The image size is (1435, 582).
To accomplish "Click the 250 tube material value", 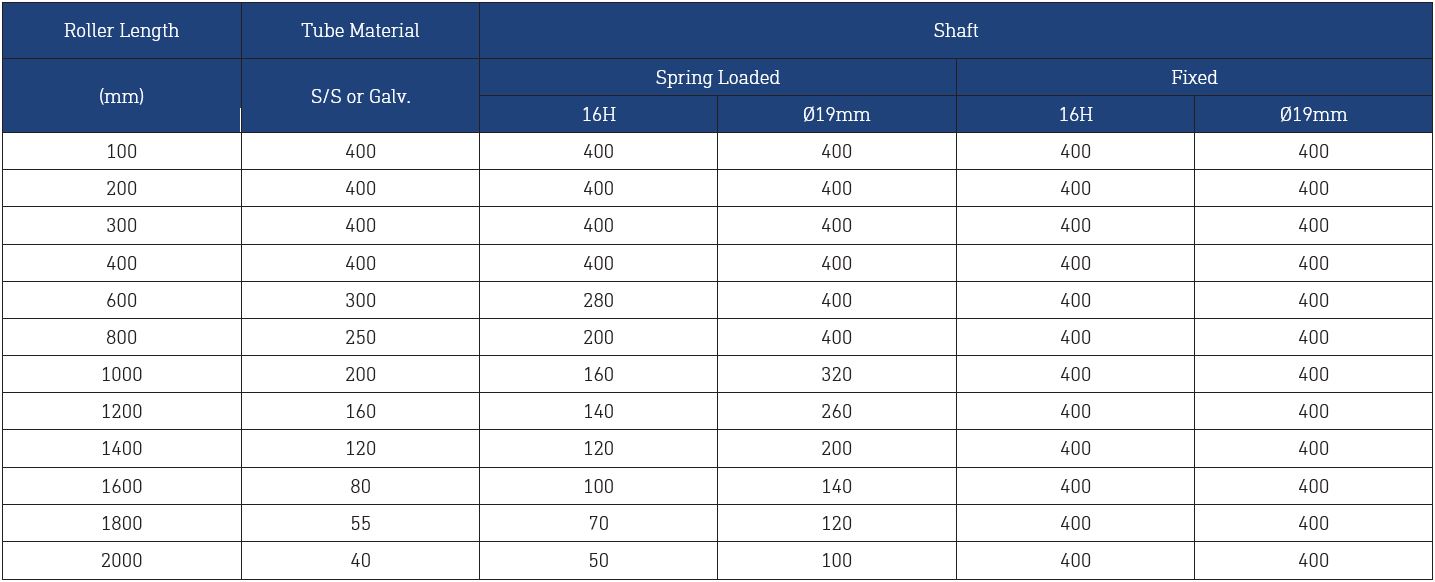I will (x=360, y=337).
